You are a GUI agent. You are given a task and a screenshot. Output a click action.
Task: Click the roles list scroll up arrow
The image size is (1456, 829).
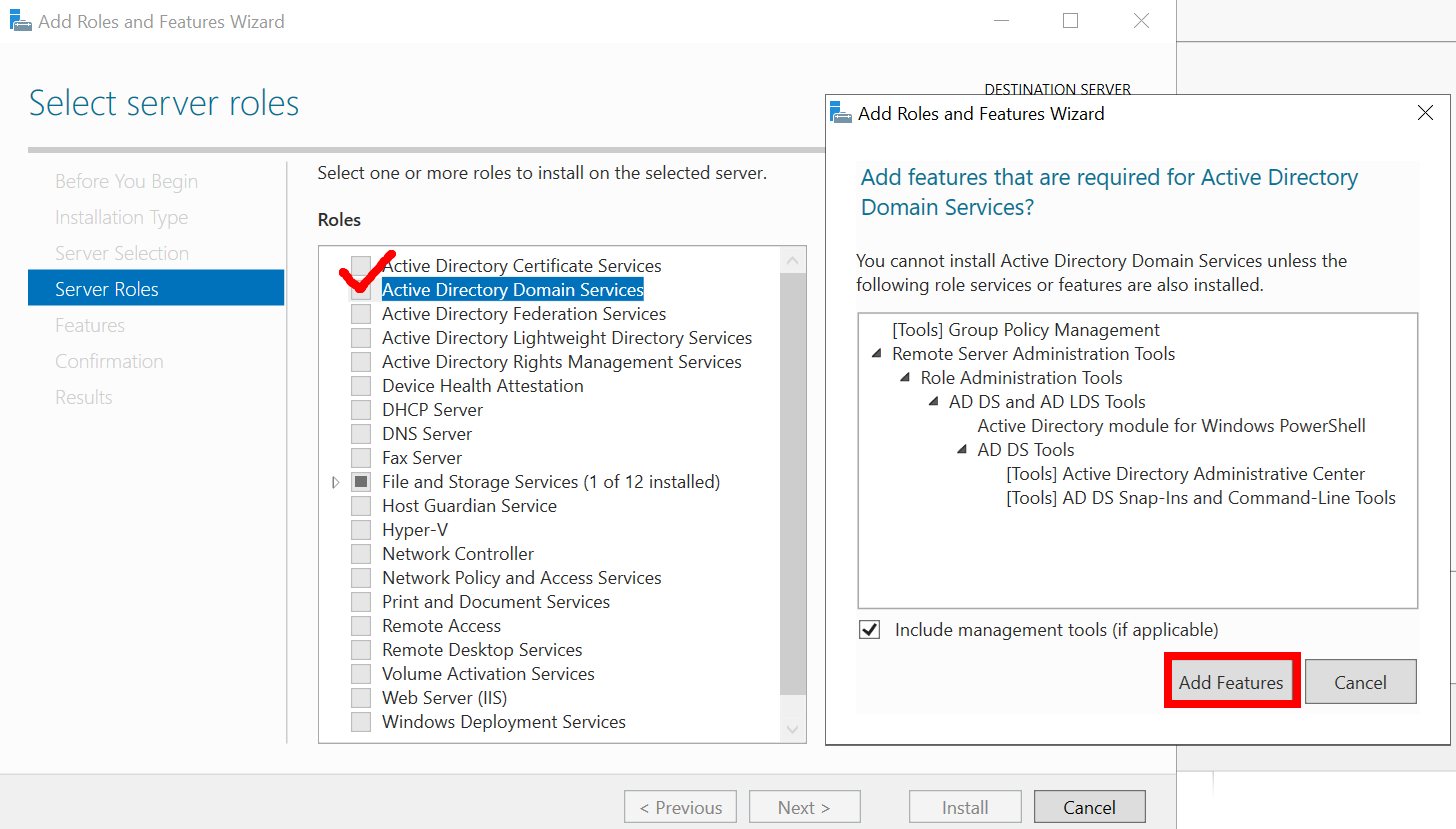point(793,261)
